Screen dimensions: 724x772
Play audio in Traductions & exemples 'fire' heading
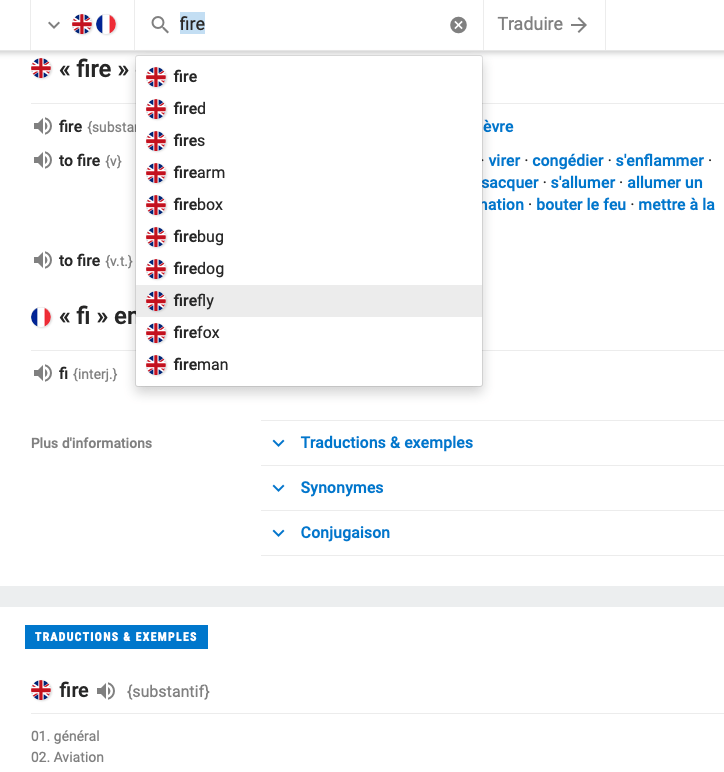tap(106, 690)
